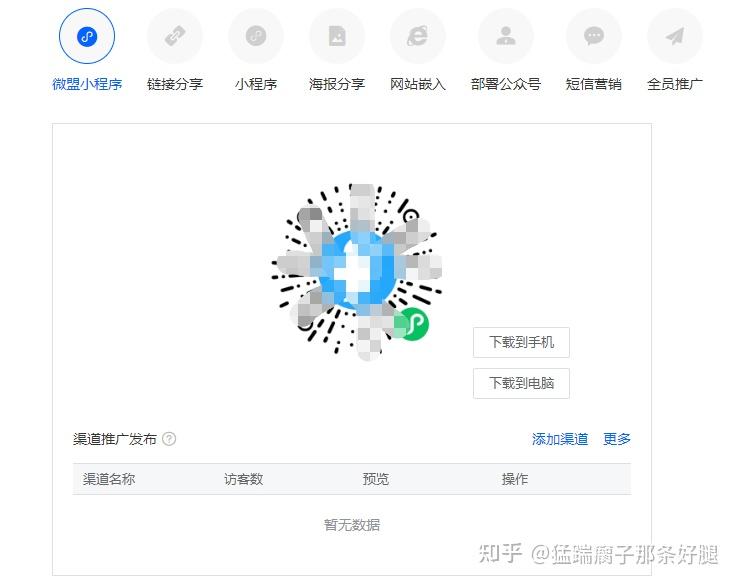Switch to 部署公众号 tab label
The image size is (737, 584).
click(506, 84)
